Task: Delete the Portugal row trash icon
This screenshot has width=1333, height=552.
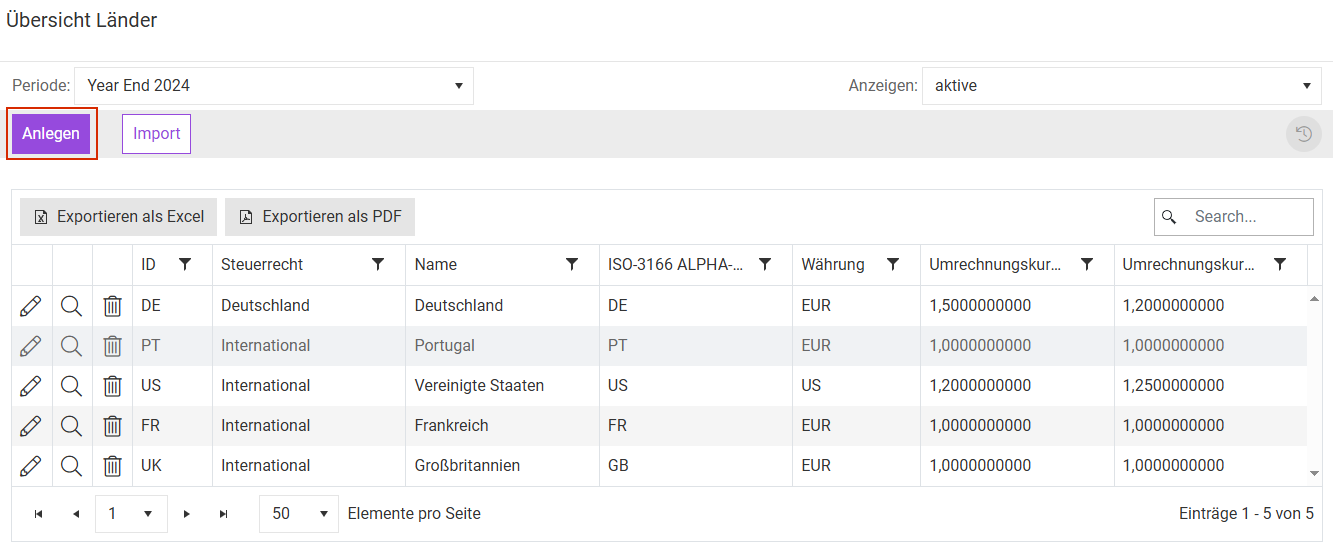Action: (112, 346)
